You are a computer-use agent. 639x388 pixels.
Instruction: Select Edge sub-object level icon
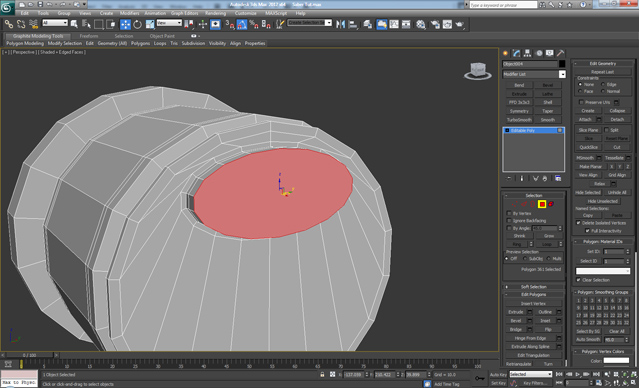pos(524,204)
